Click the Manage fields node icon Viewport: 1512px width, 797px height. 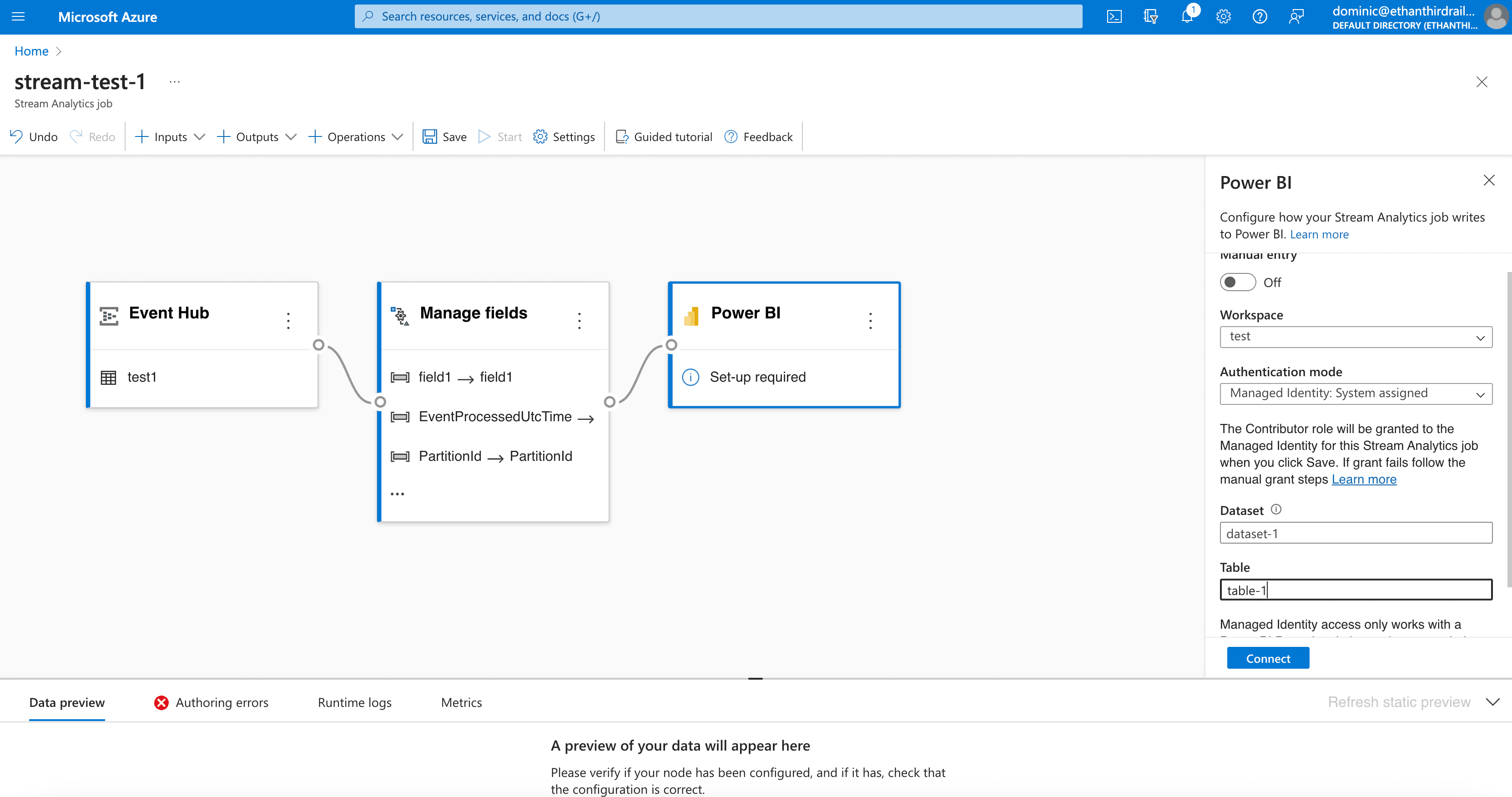click(400, 316)
